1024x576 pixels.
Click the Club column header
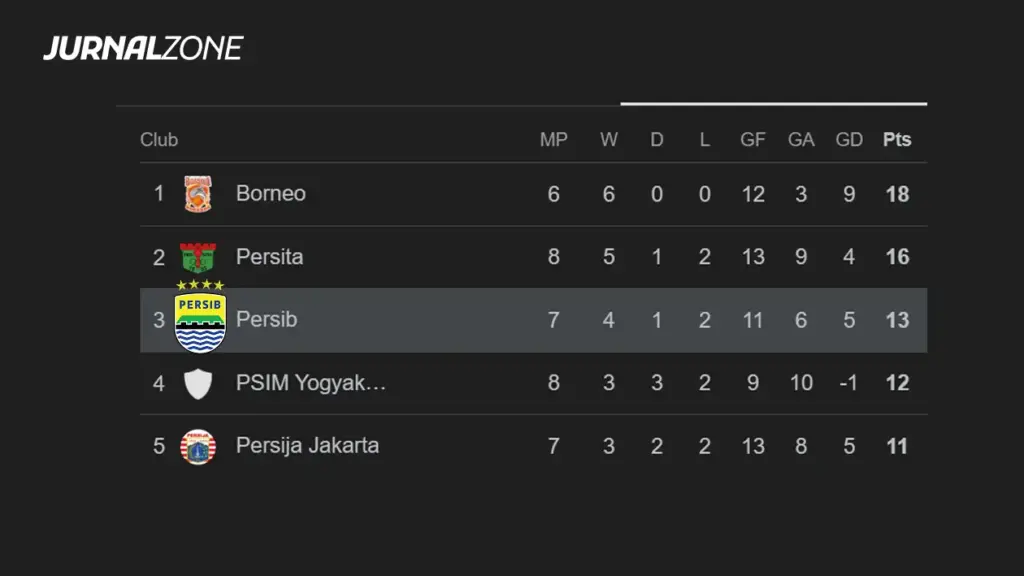159,140
